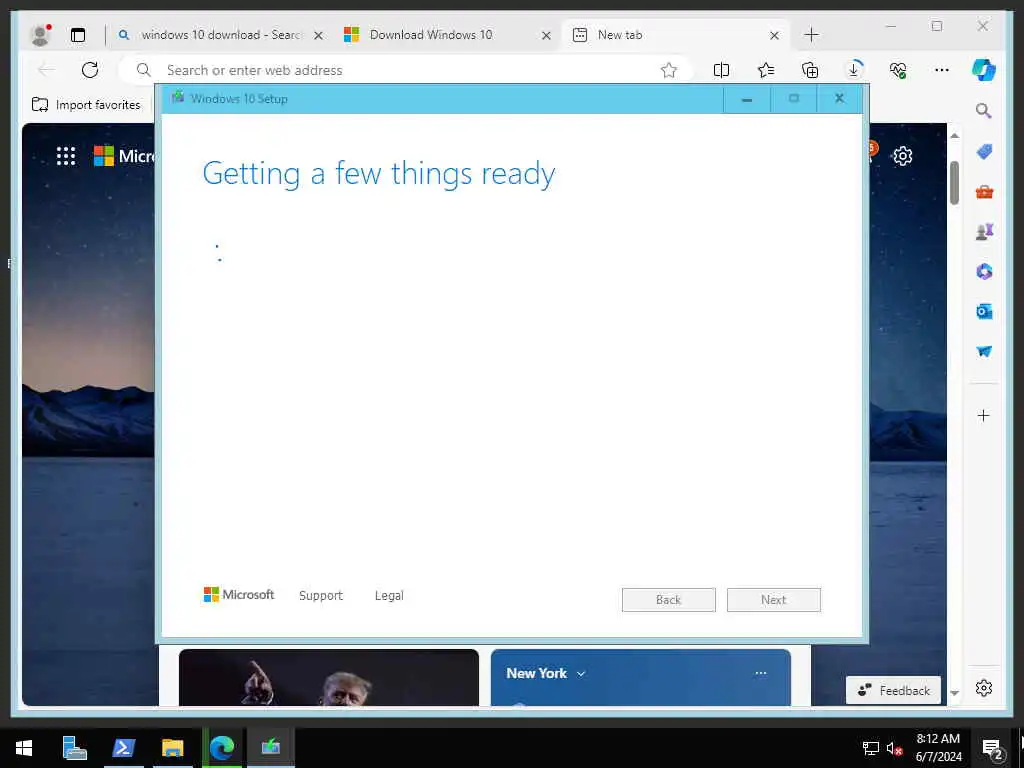Select Microsoft Edge in taskbar
1024x768 pixels.
coord(222,748)
